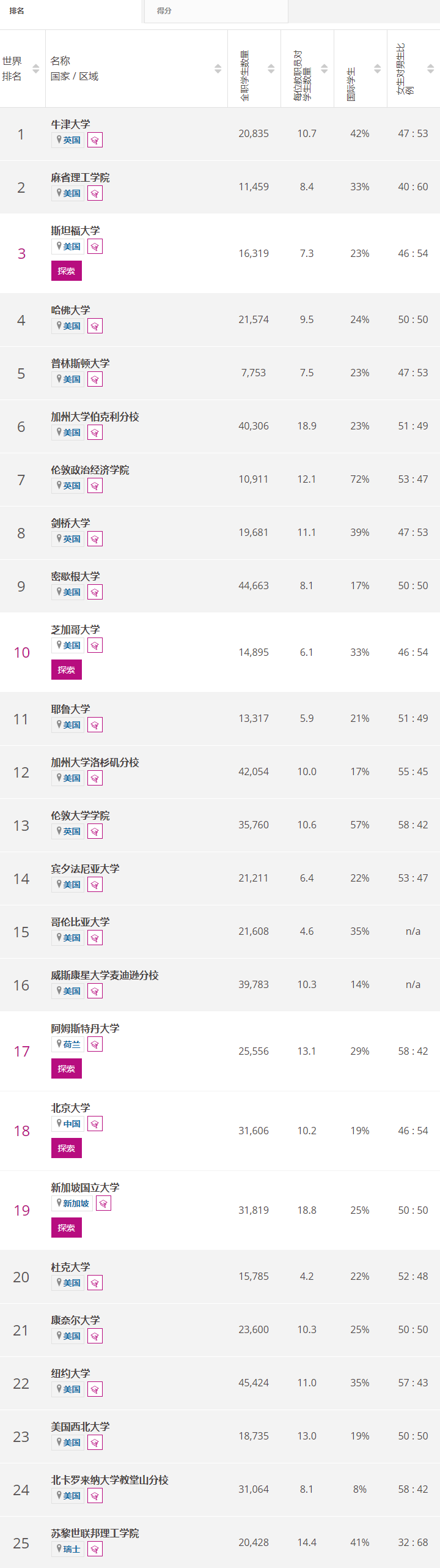Screen dimensions: 440x1568
Task: Sort by 国际学生 column arrows
Action: [x=378, y=69]
